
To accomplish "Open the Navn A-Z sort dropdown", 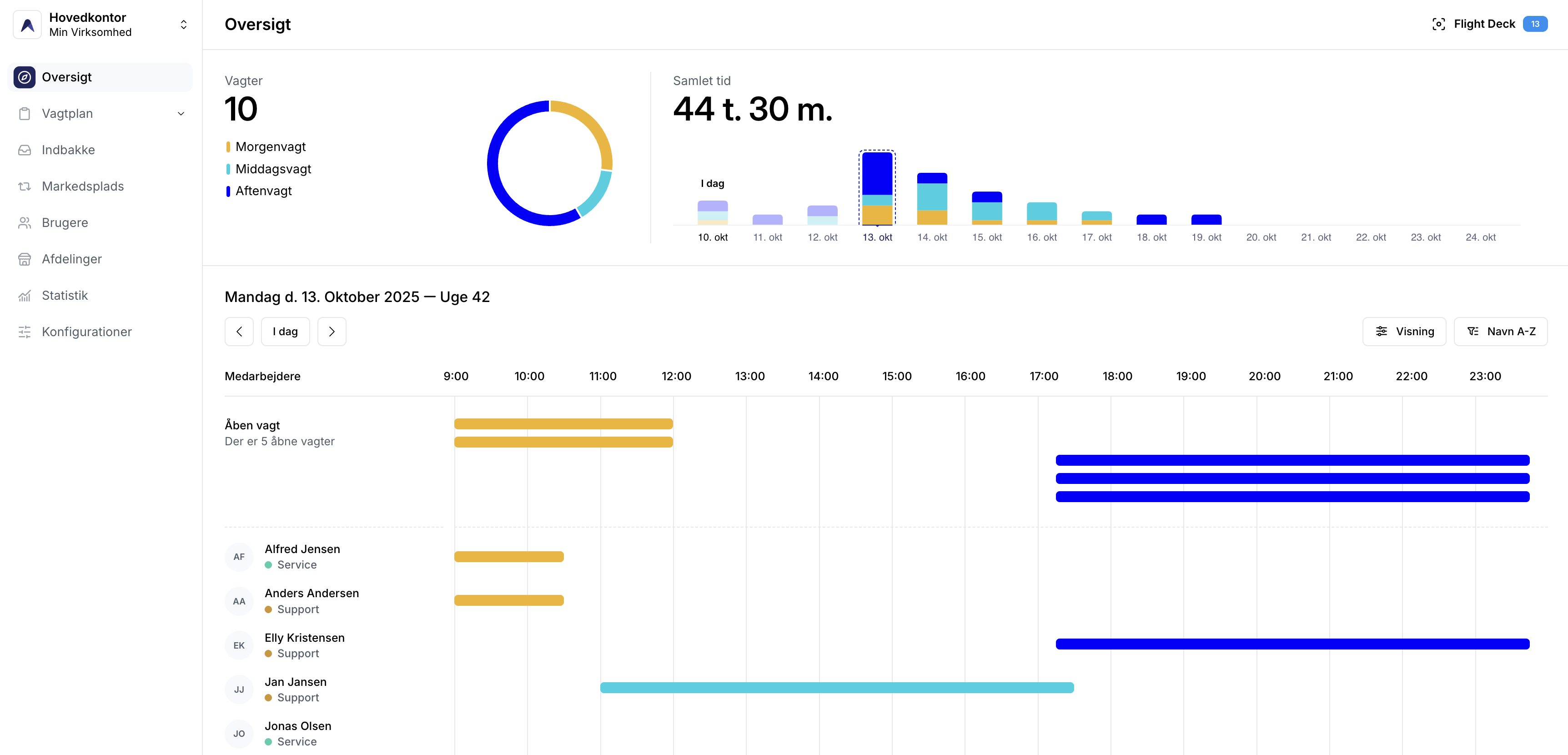I will click(1500, 332).
